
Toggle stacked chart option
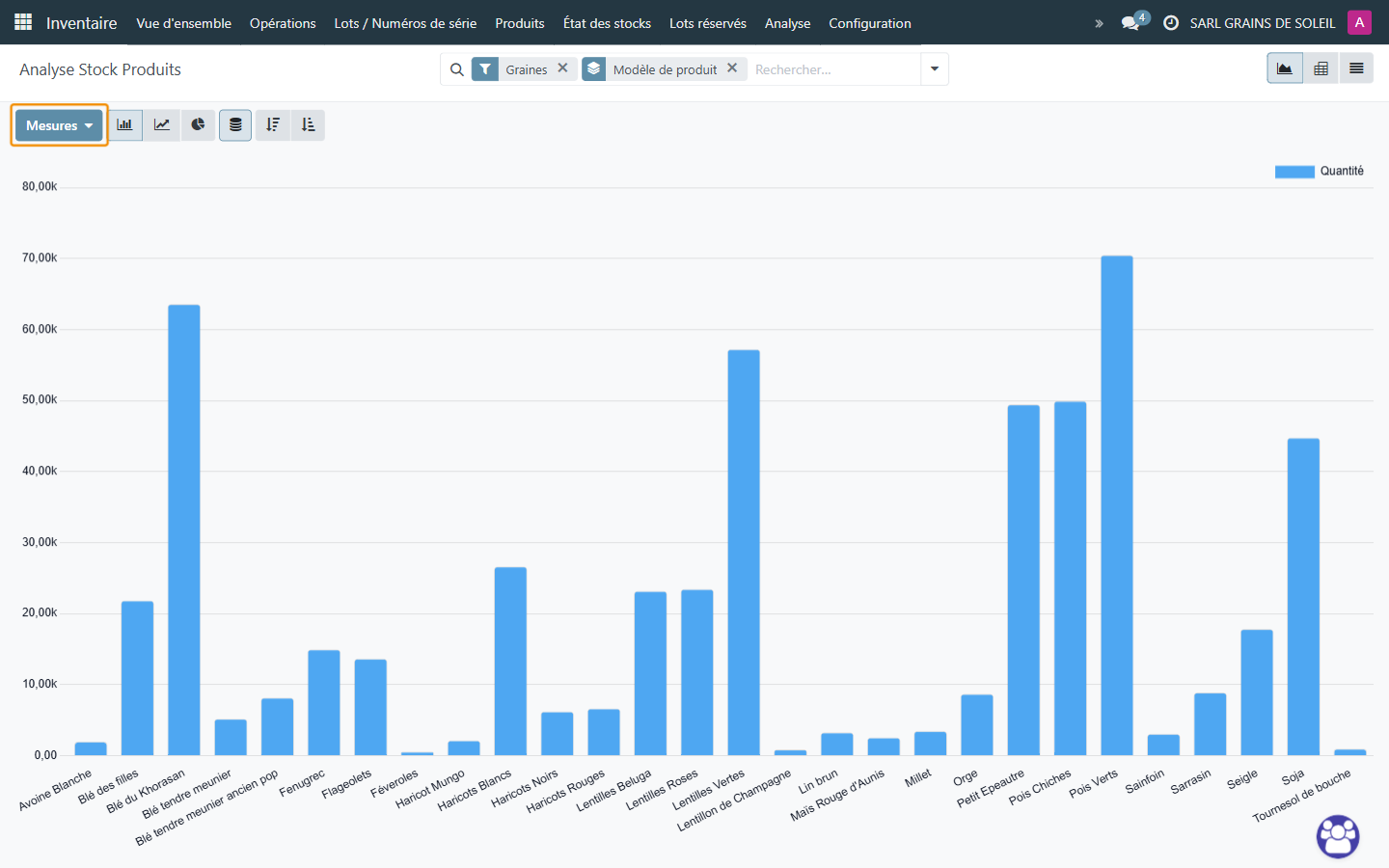pyautogui.click(x=235, y=125)
